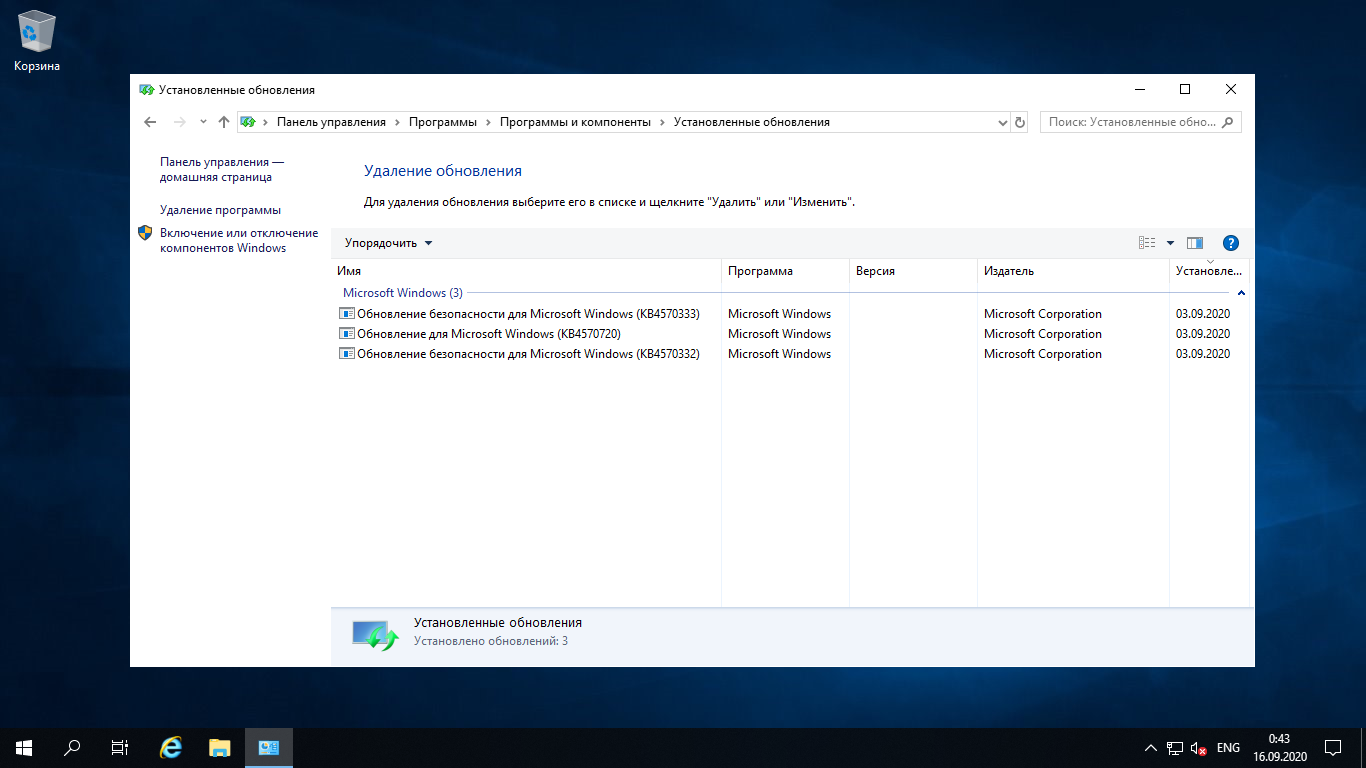This screenshot has width=1366, height=768.
Task: Open the clock showing 0:43
Action: click(1279, 747)
